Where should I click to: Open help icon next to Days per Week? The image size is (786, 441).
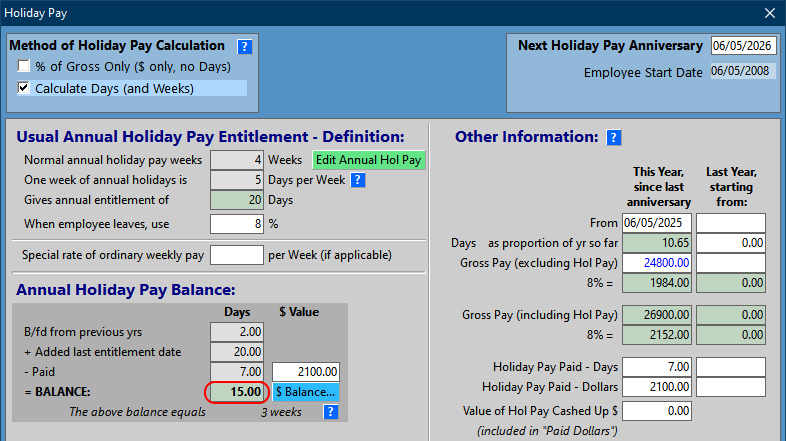tap(357, 180)
